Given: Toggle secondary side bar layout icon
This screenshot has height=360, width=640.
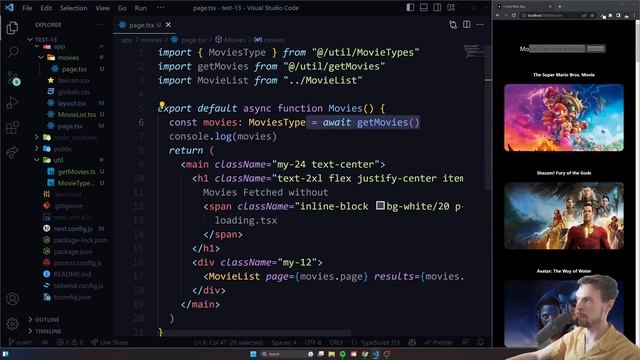Looking at the screenshot, I should tap(437, 7).
